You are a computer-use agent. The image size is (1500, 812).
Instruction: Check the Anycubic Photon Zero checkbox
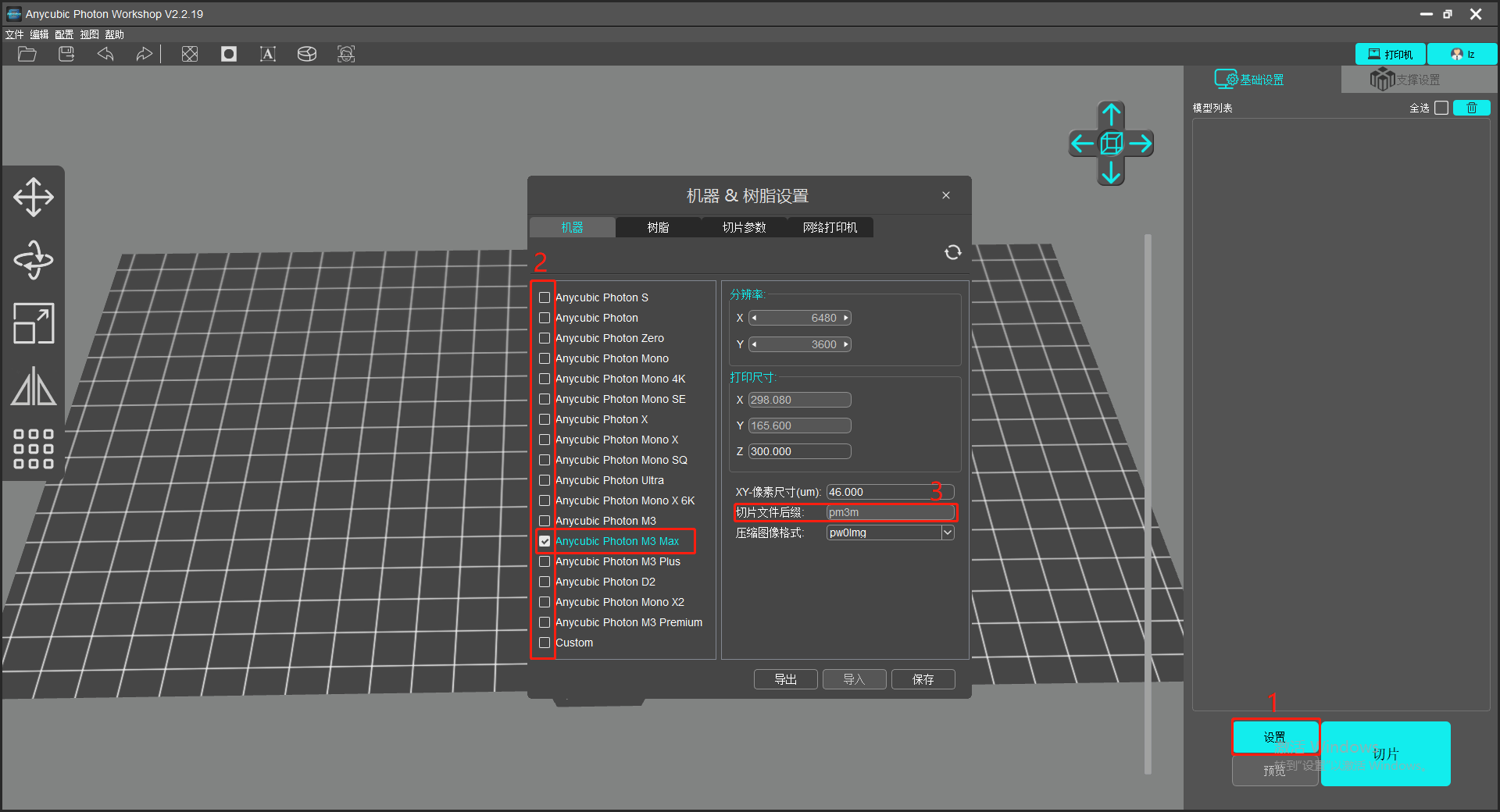click(545, 338)
